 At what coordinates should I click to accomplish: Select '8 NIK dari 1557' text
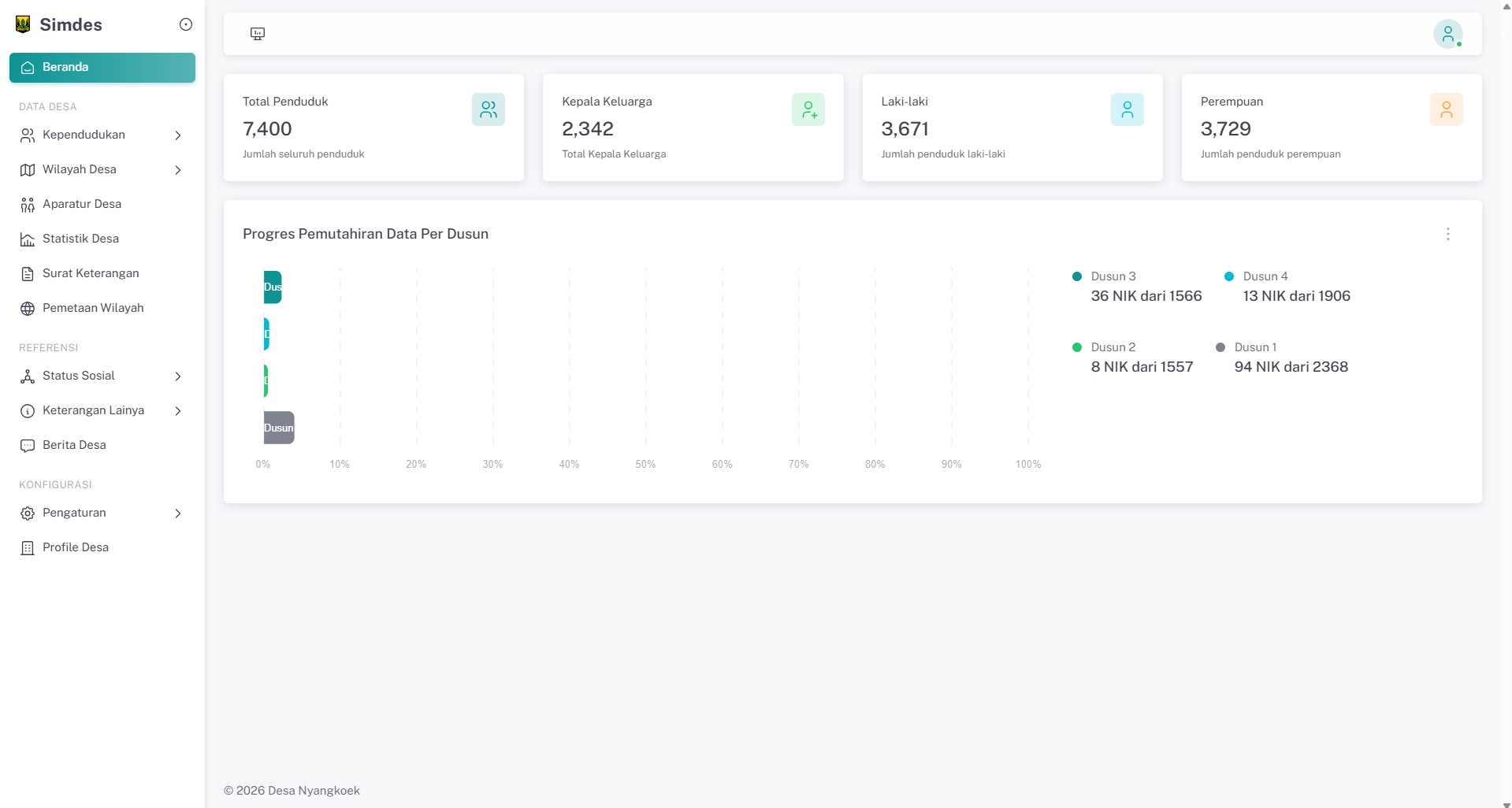coord(1142,367)
